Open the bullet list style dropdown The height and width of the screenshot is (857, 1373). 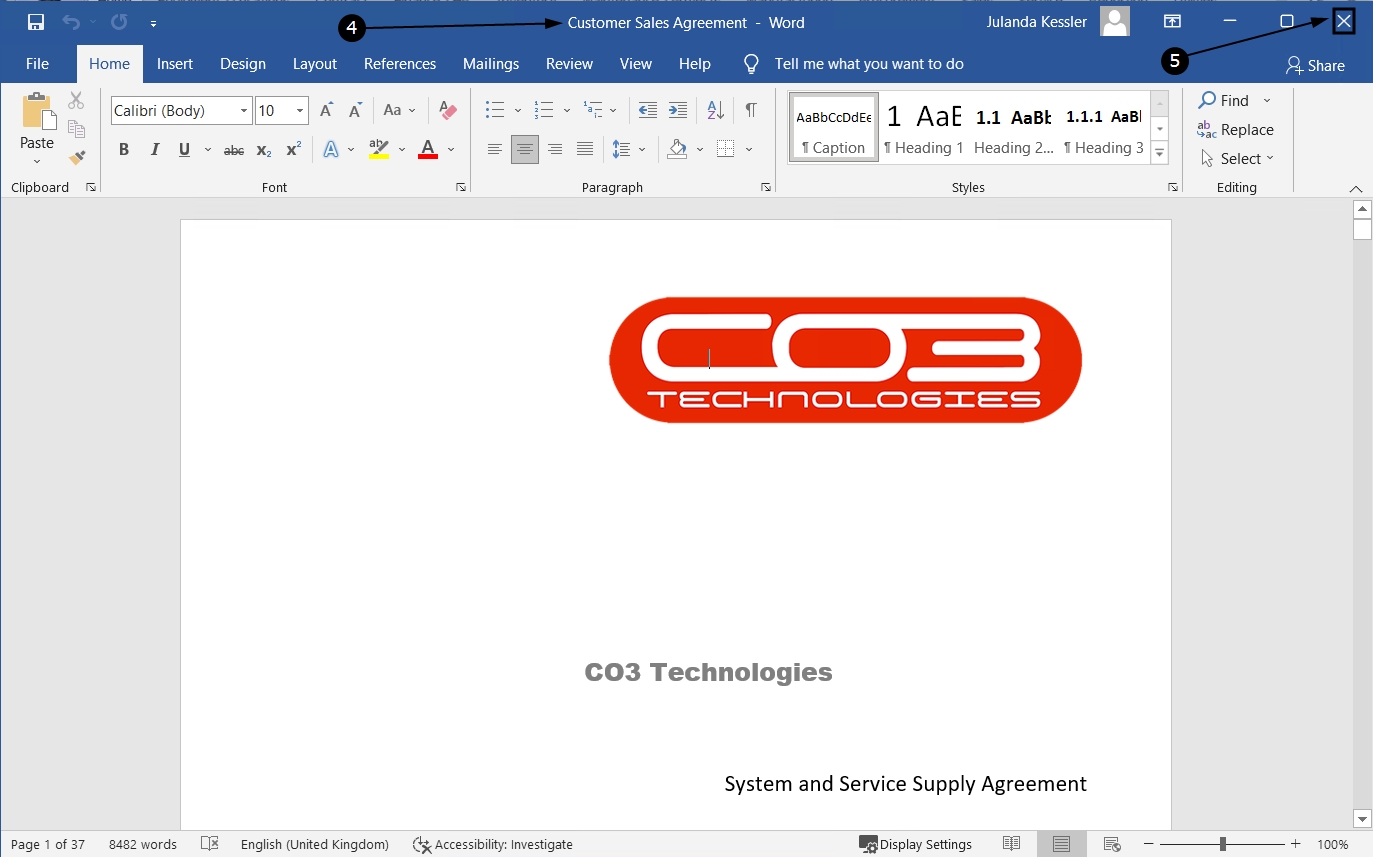pos(518,111)
